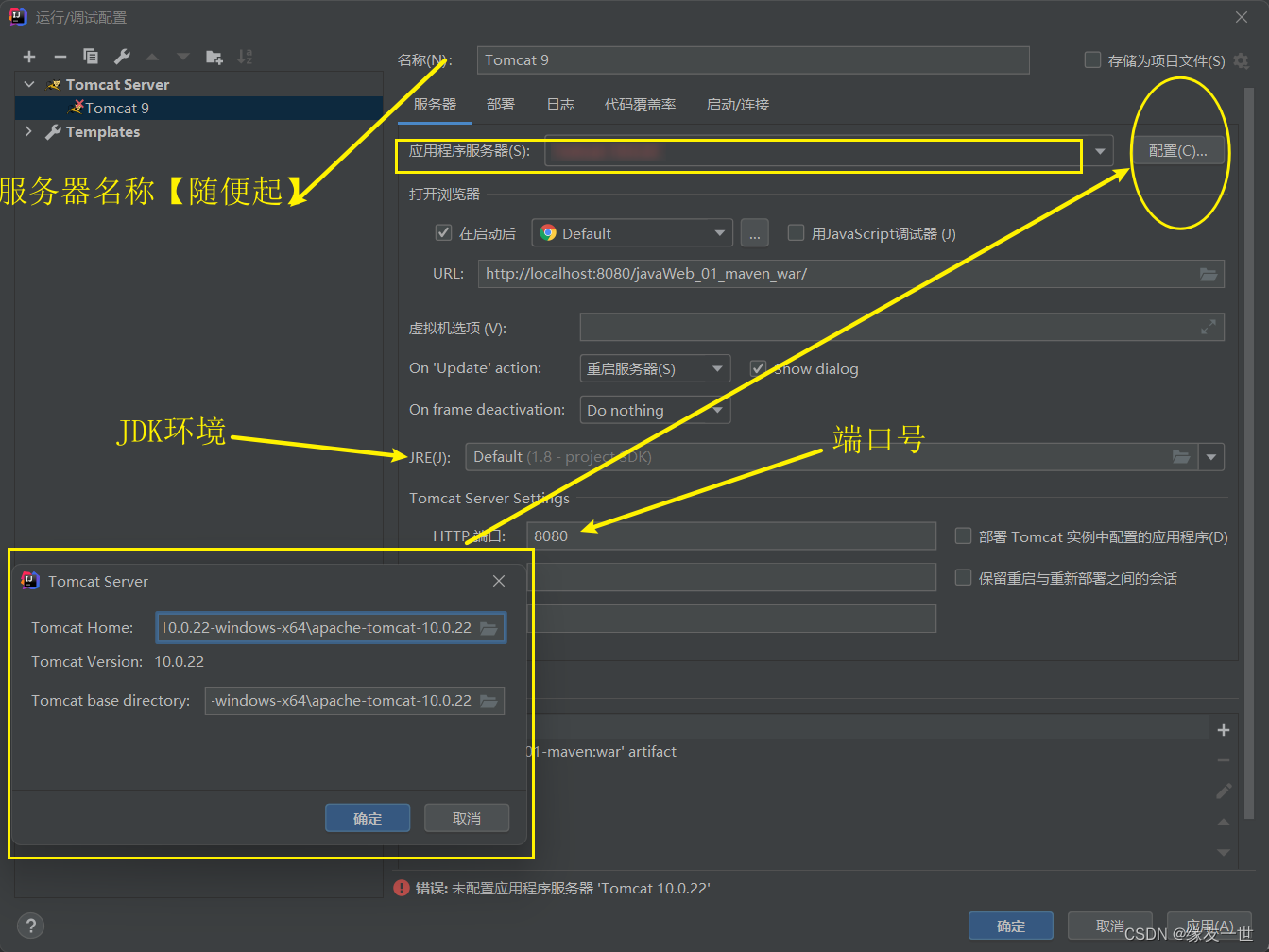Enable deploy applications configured in Tomcat instance
Screen dimensions: 1269x952
pyautogui.click(x=963, y=535)
